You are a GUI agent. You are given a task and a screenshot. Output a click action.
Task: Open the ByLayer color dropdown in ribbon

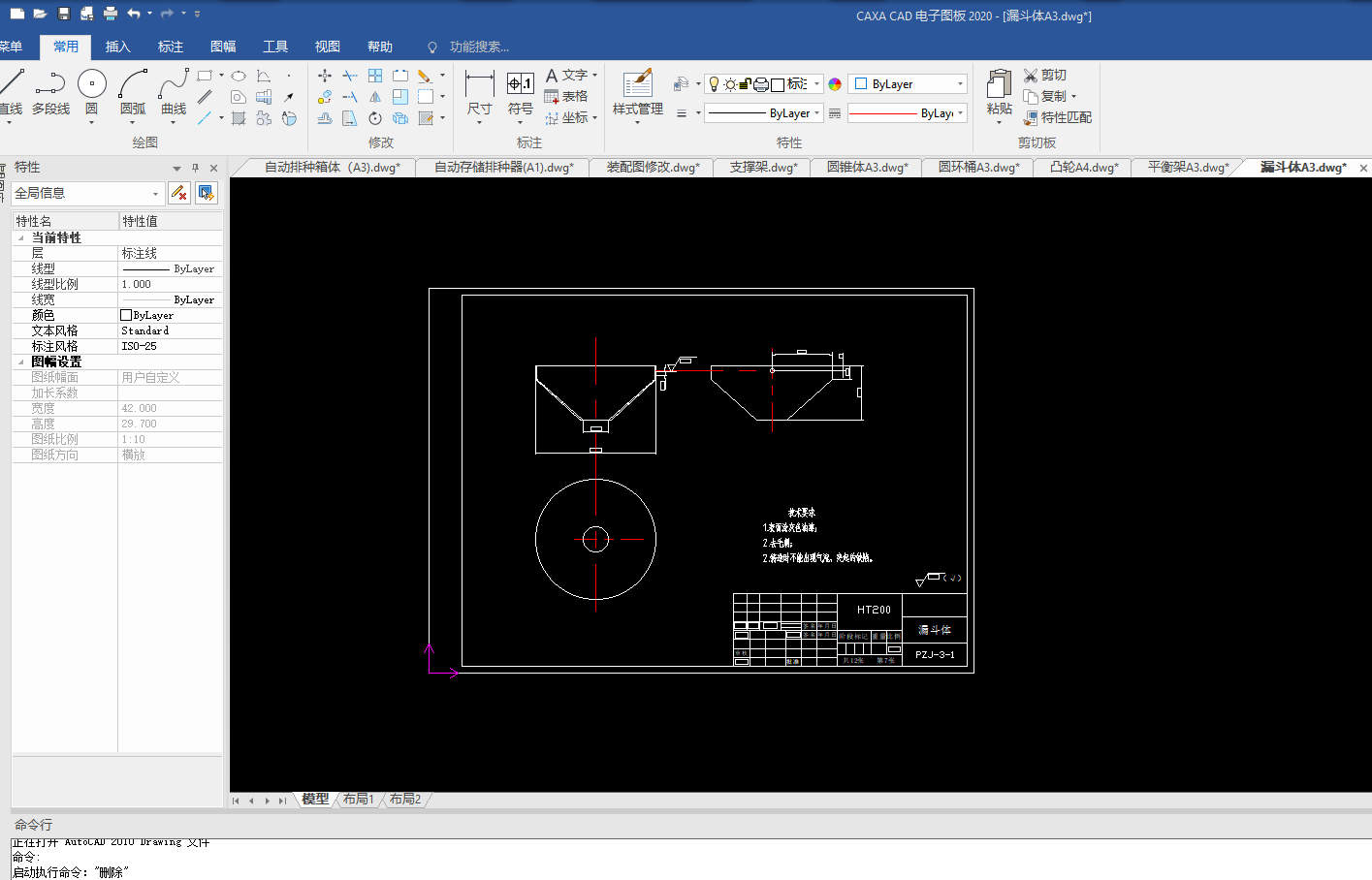(x=960, y=84)
